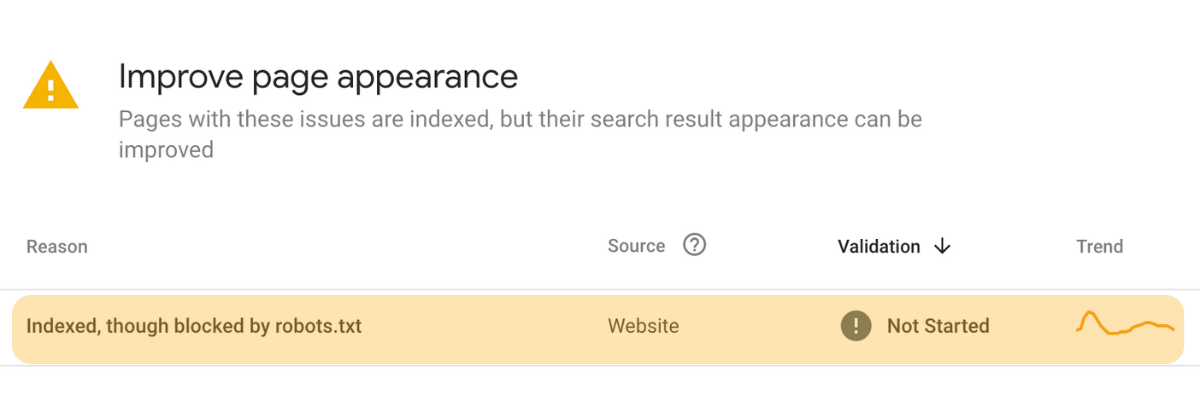Open the 'Indexed, though blocked by robots.txt' issue
The image size is (1200, 400).
click(x=194, y=326)
